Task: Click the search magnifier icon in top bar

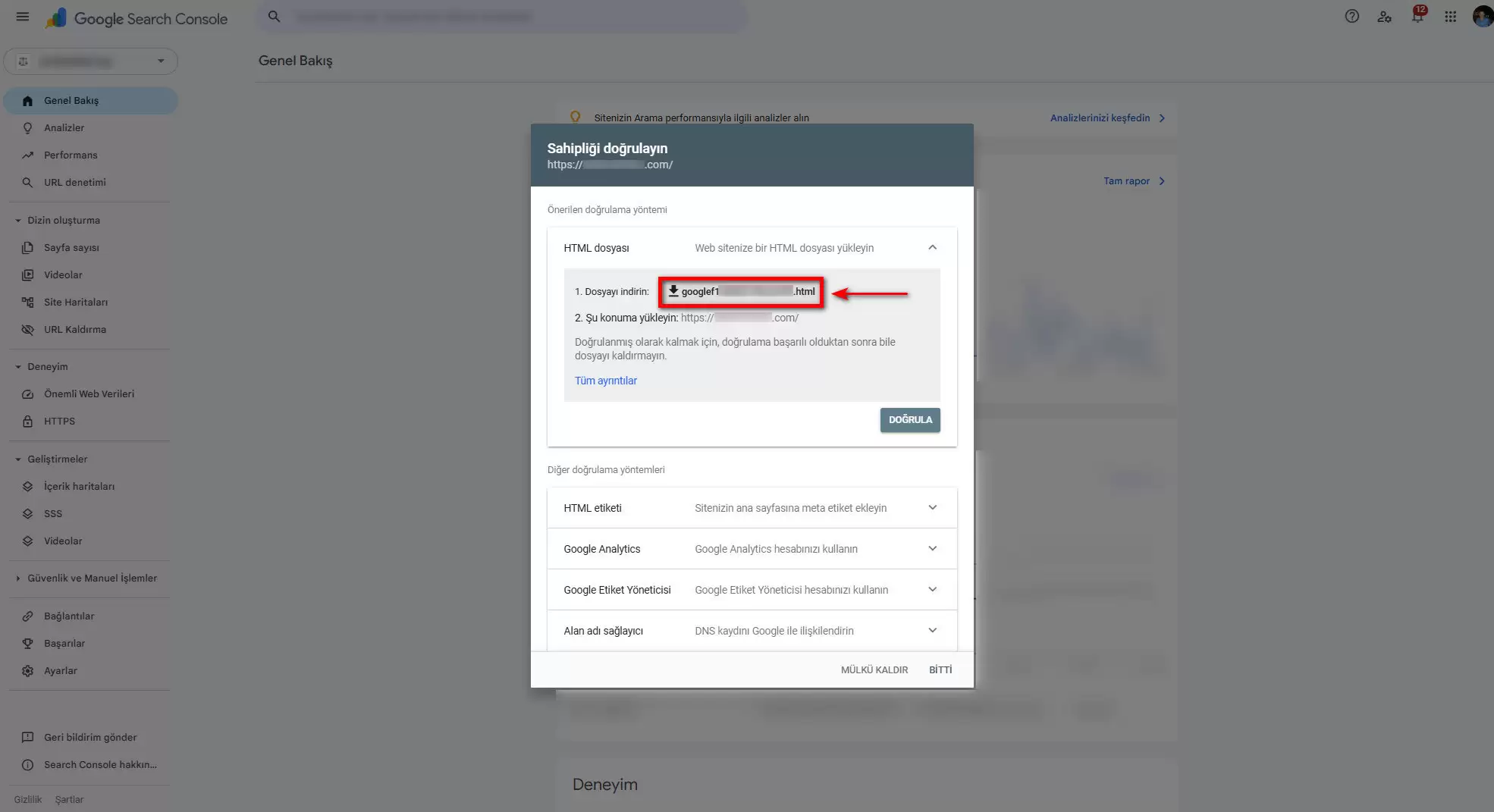Action: (x=275, y=17)
